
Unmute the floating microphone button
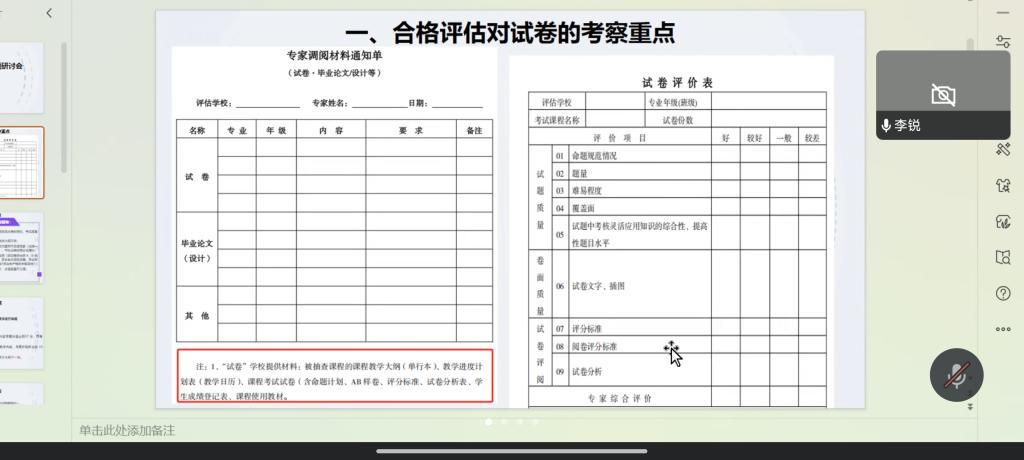point(957,376)
